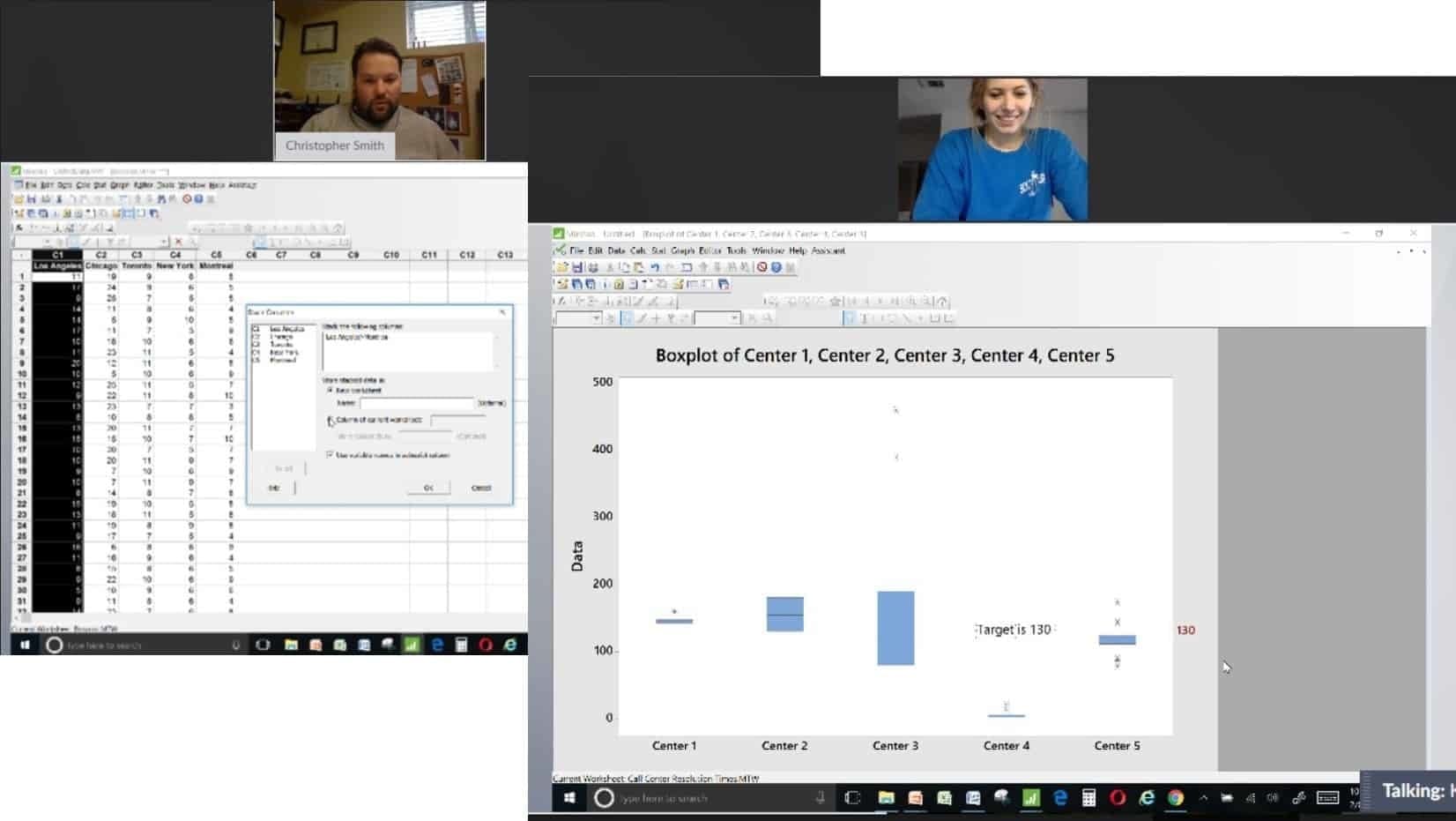The height and width of the screenshot is (821, 1456).
Task: Expand second dropdown in graph editing toolbar
Action: pos(734,318)
